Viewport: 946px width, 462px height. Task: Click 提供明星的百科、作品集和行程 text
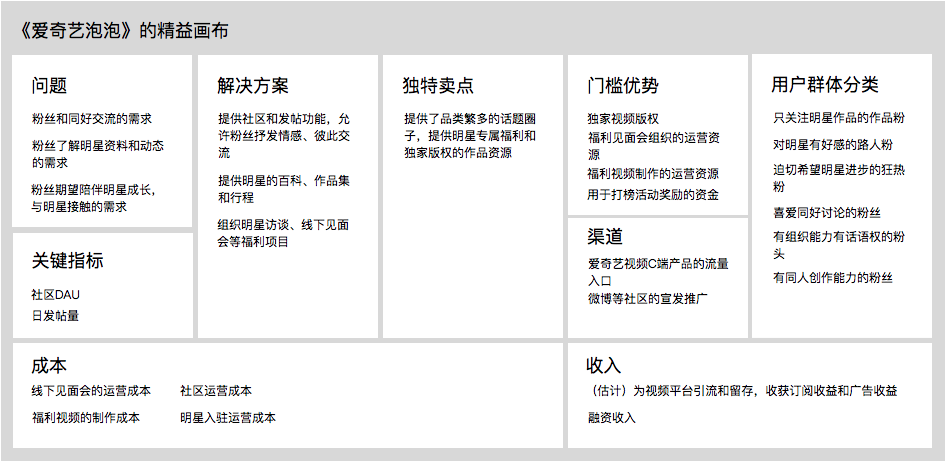(284, 189)
